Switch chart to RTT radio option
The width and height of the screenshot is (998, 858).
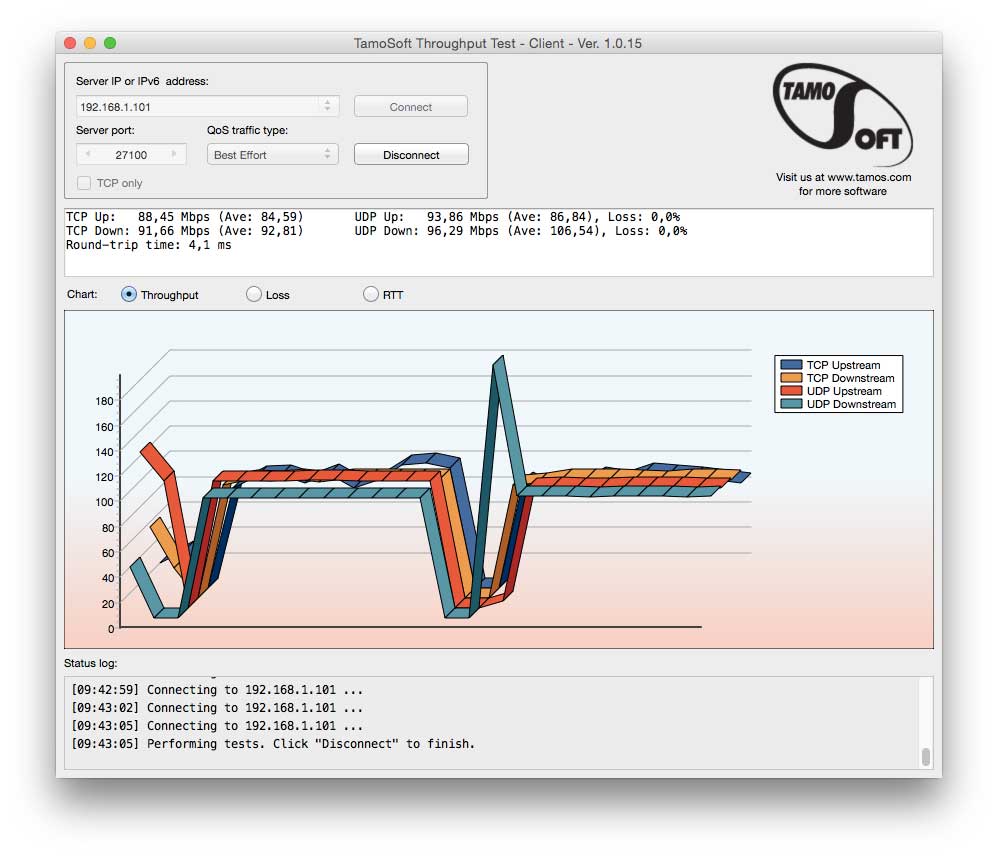coord(371,295)
